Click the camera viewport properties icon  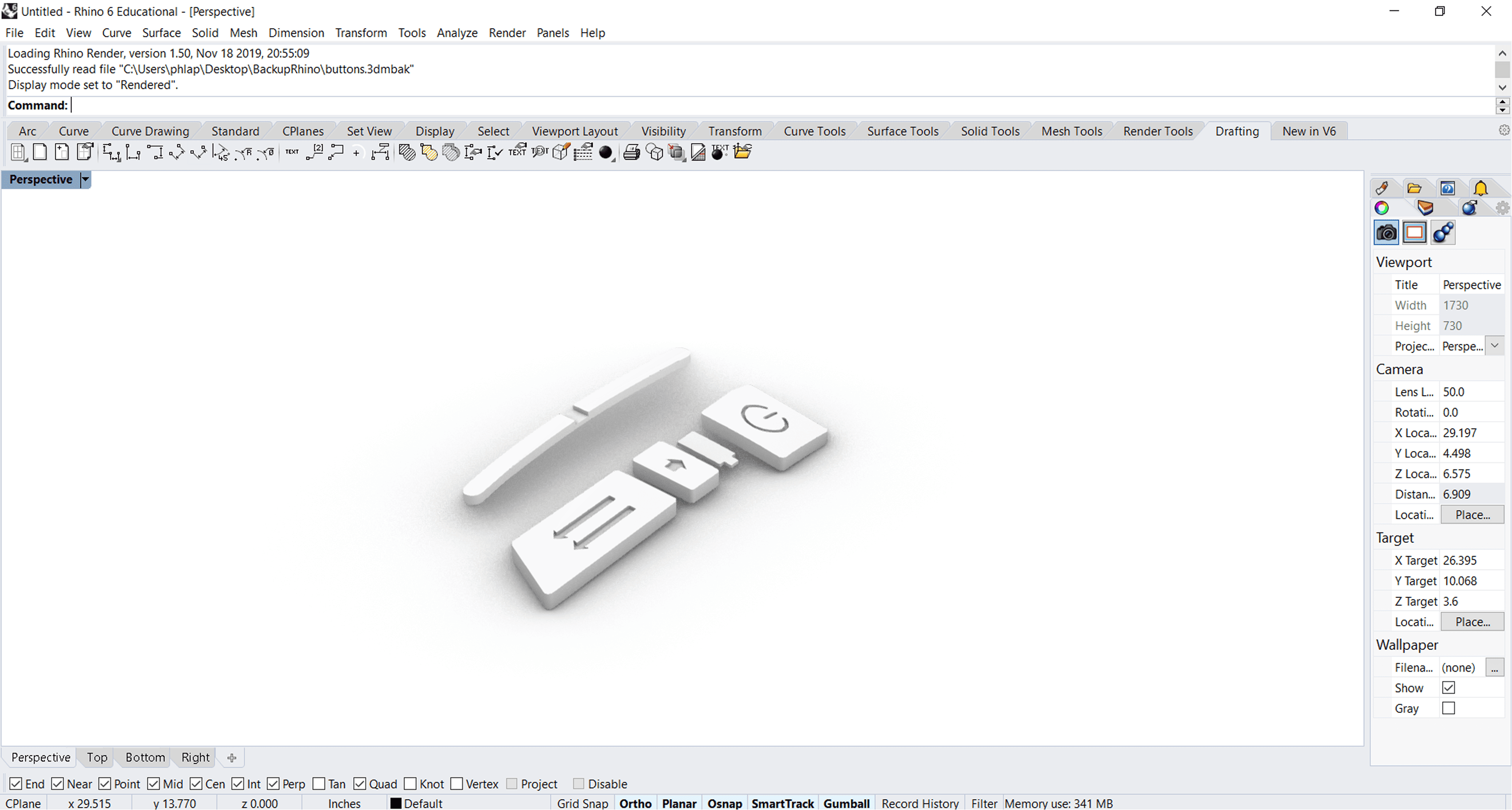pyautogui.click(x=1387, y=232)
